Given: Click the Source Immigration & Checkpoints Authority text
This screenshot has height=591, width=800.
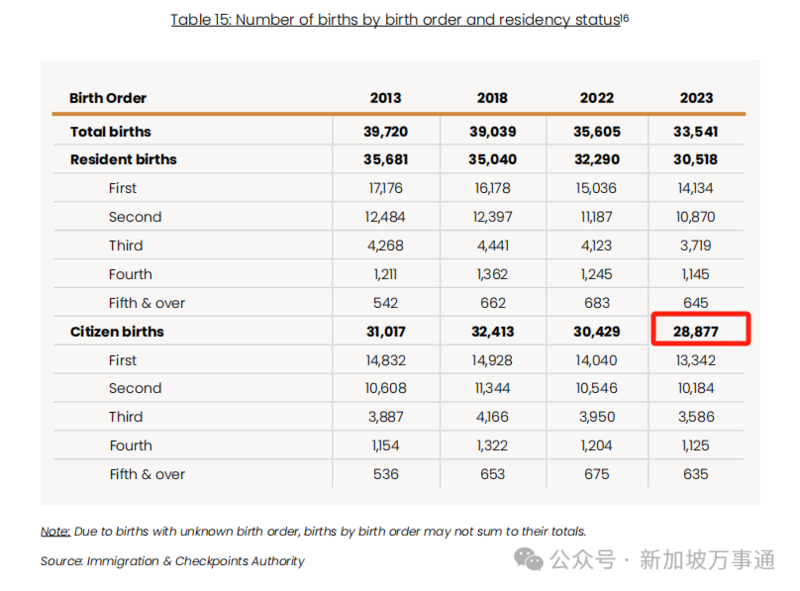Looking at the screenshot, I should point(172,561).
